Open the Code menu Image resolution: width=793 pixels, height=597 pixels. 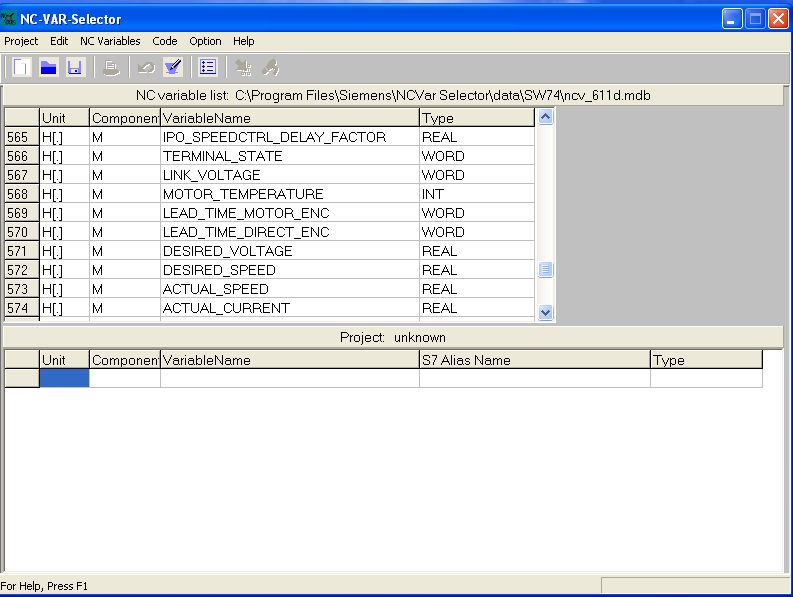(165, 41)
